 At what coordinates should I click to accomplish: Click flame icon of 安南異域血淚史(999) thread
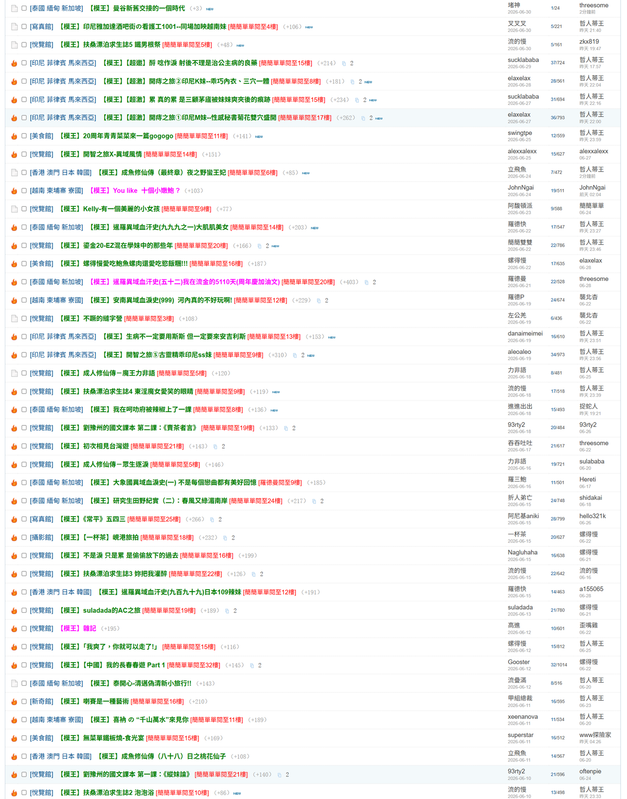(14, 301)
